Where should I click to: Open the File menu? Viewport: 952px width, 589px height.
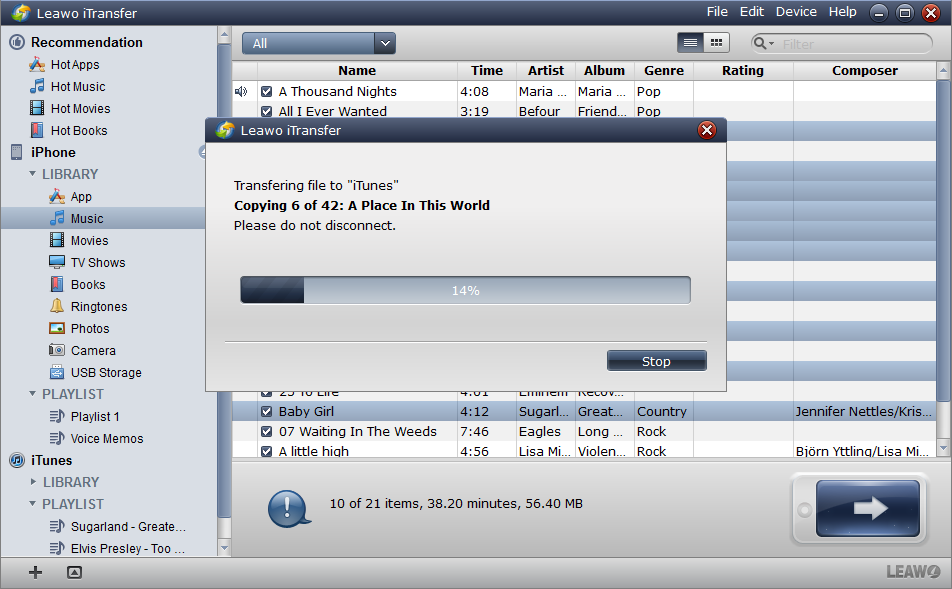tap(717, 12)
